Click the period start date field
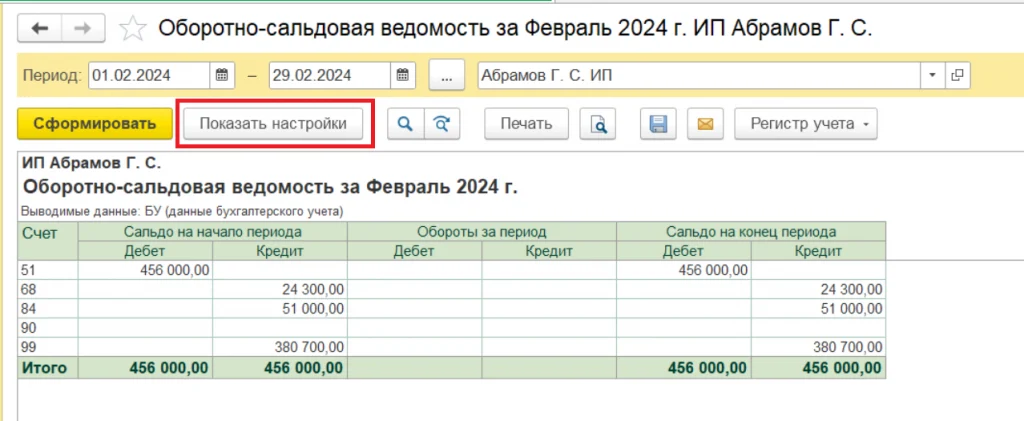1024x421 pixels. [148, 75]
